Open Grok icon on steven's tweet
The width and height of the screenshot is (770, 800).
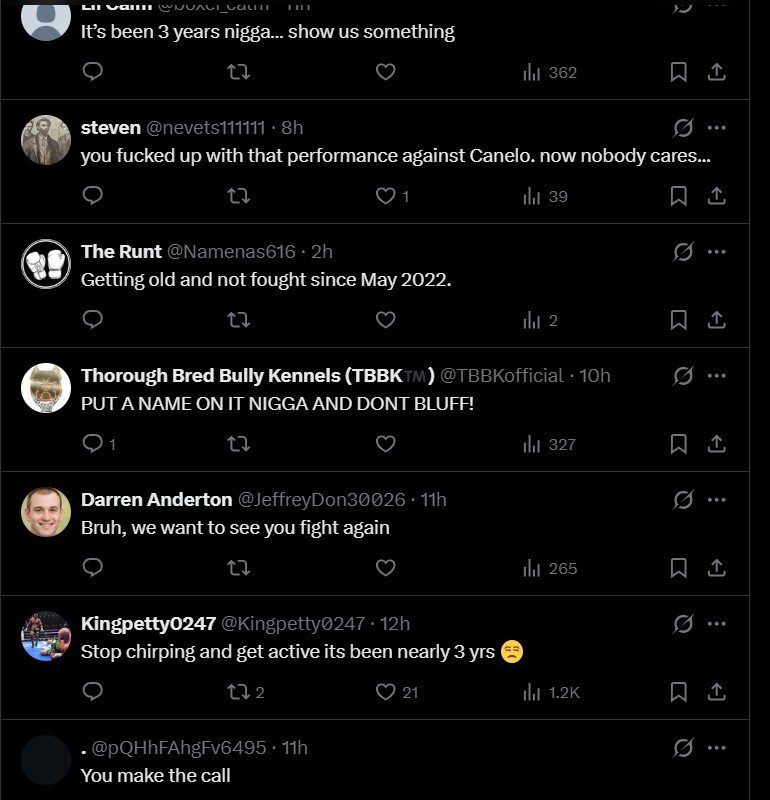coord(683,128)
